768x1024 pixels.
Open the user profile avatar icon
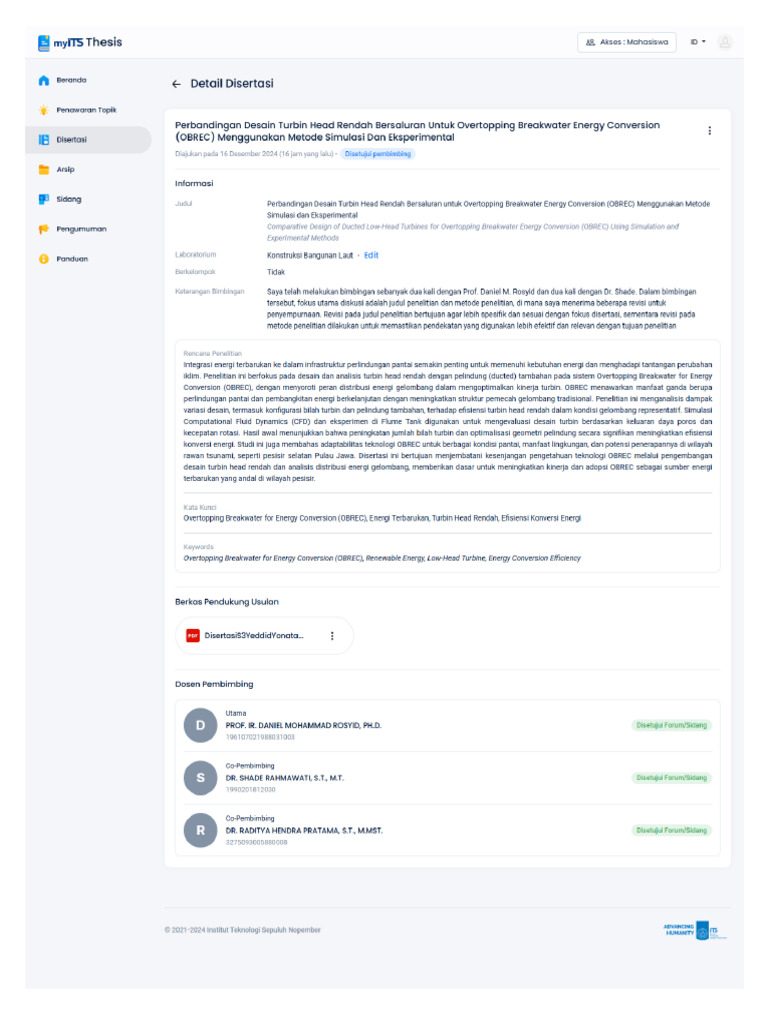point(725,42)
